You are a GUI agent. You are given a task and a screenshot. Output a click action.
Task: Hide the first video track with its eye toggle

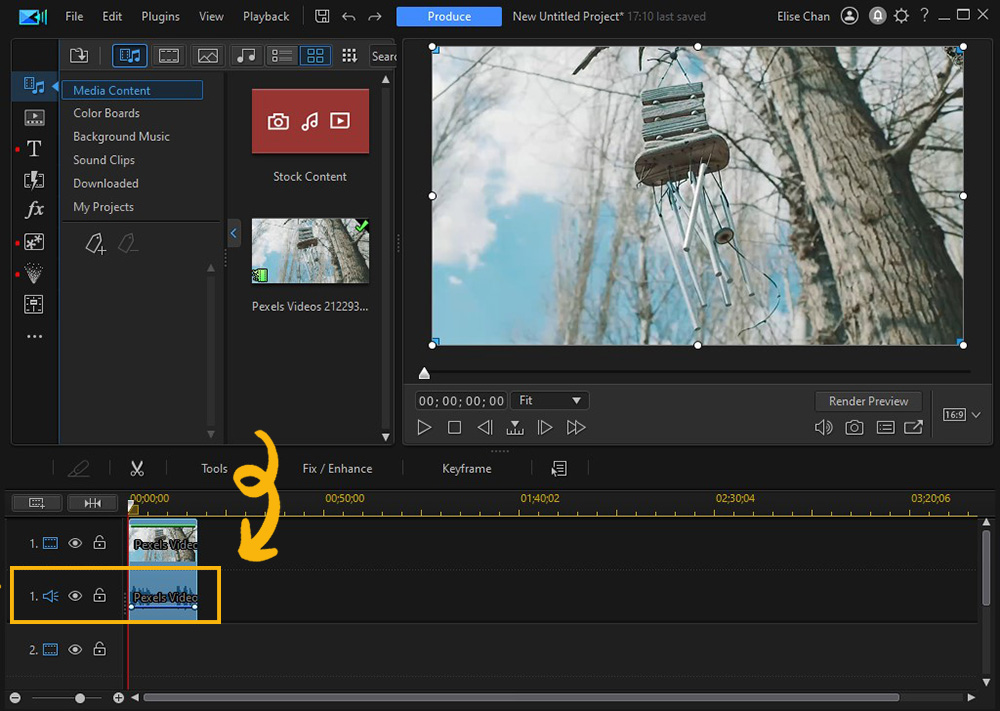pyautogui.click(x=75, y=542)
